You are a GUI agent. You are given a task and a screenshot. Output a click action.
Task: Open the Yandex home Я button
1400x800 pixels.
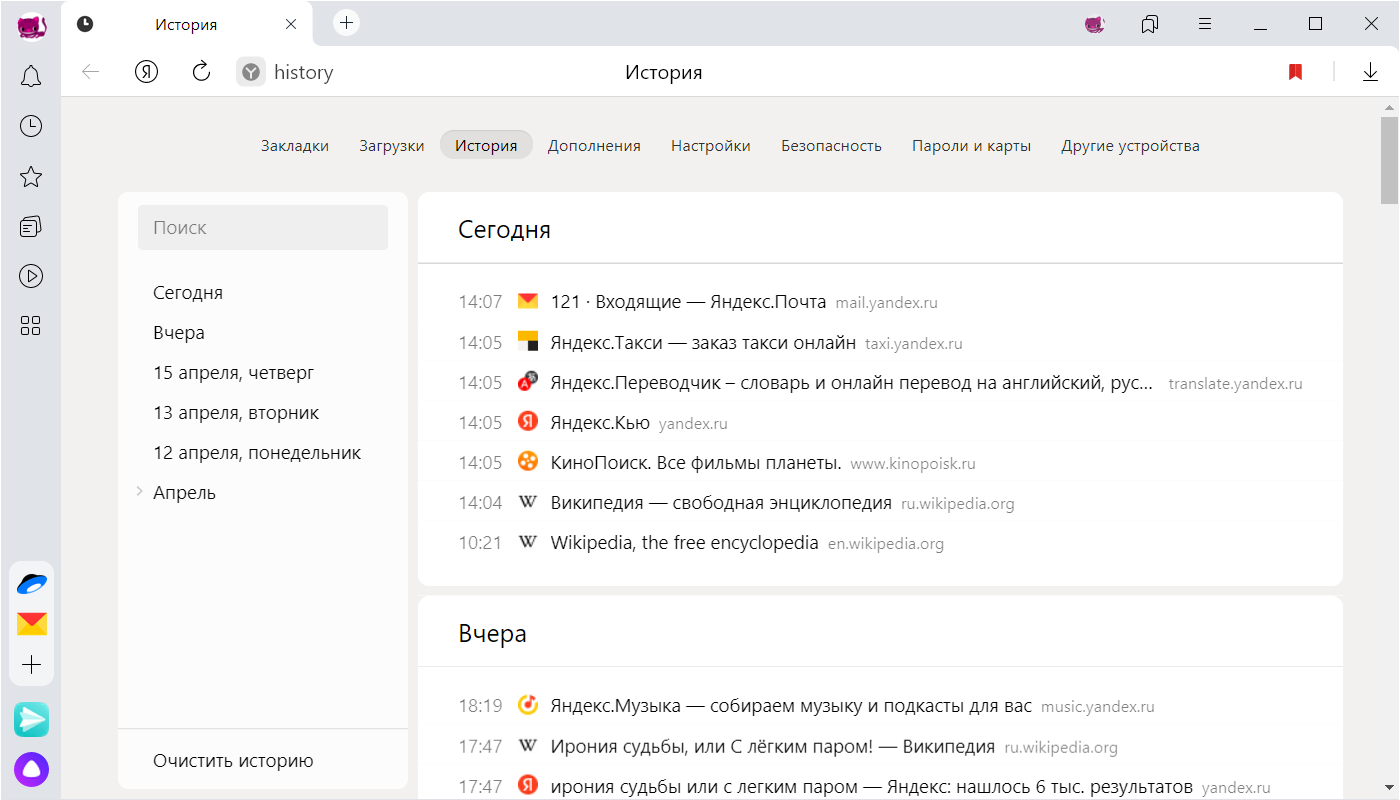pos(147,72)
